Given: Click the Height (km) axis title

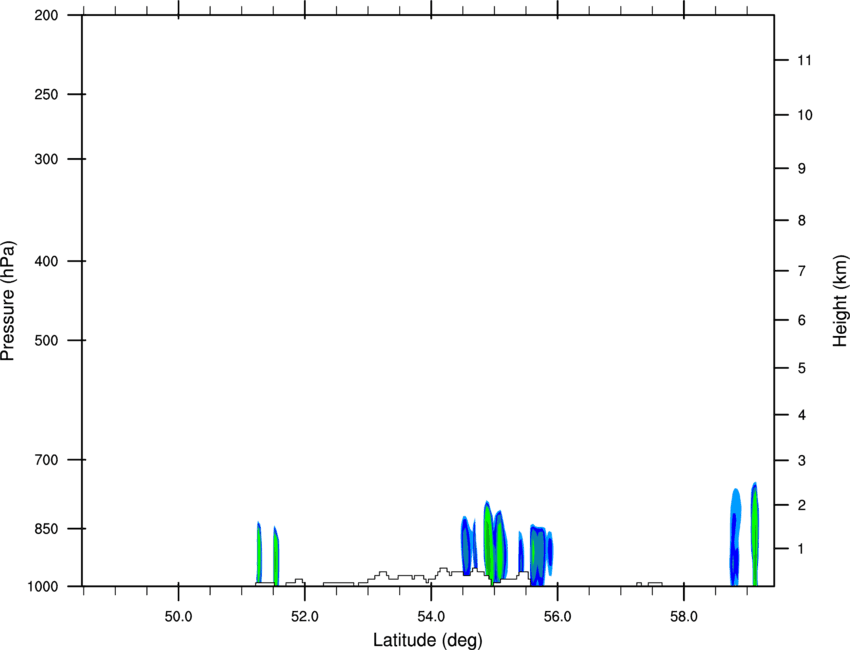Looking at the screenshot, I should 840,300.
